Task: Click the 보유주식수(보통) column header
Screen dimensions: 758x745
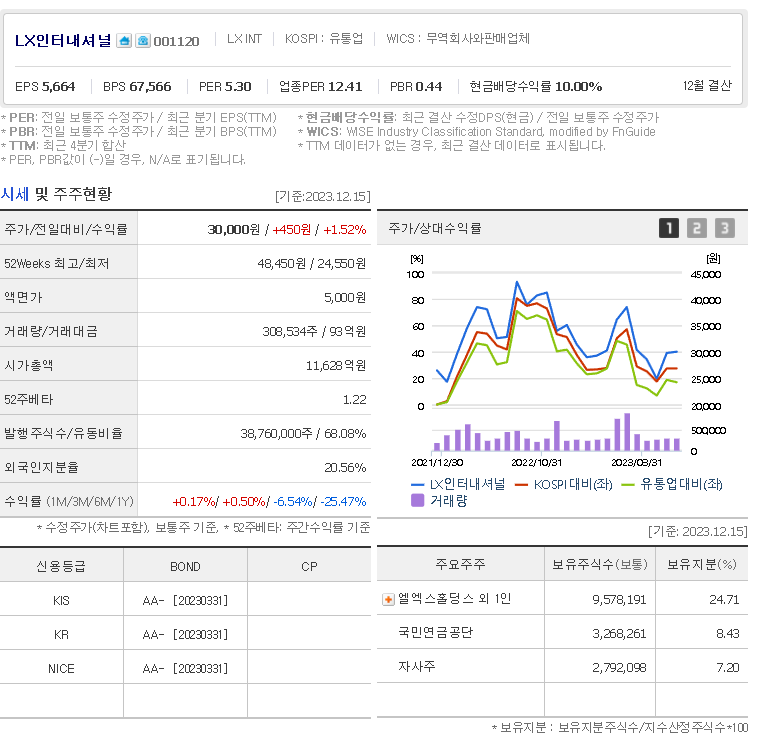Action: (x=600, y=564)
